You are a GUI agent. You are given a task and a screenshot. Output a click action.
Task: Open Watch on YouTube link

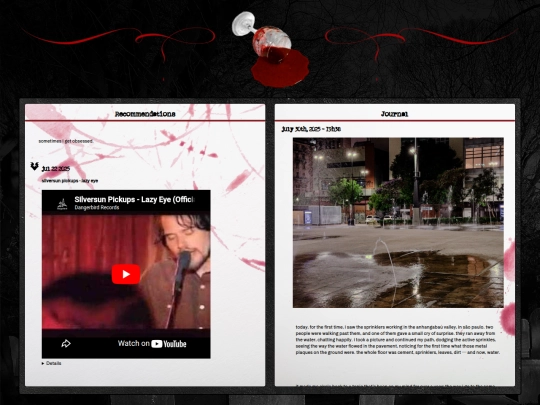tap(152, 343)
